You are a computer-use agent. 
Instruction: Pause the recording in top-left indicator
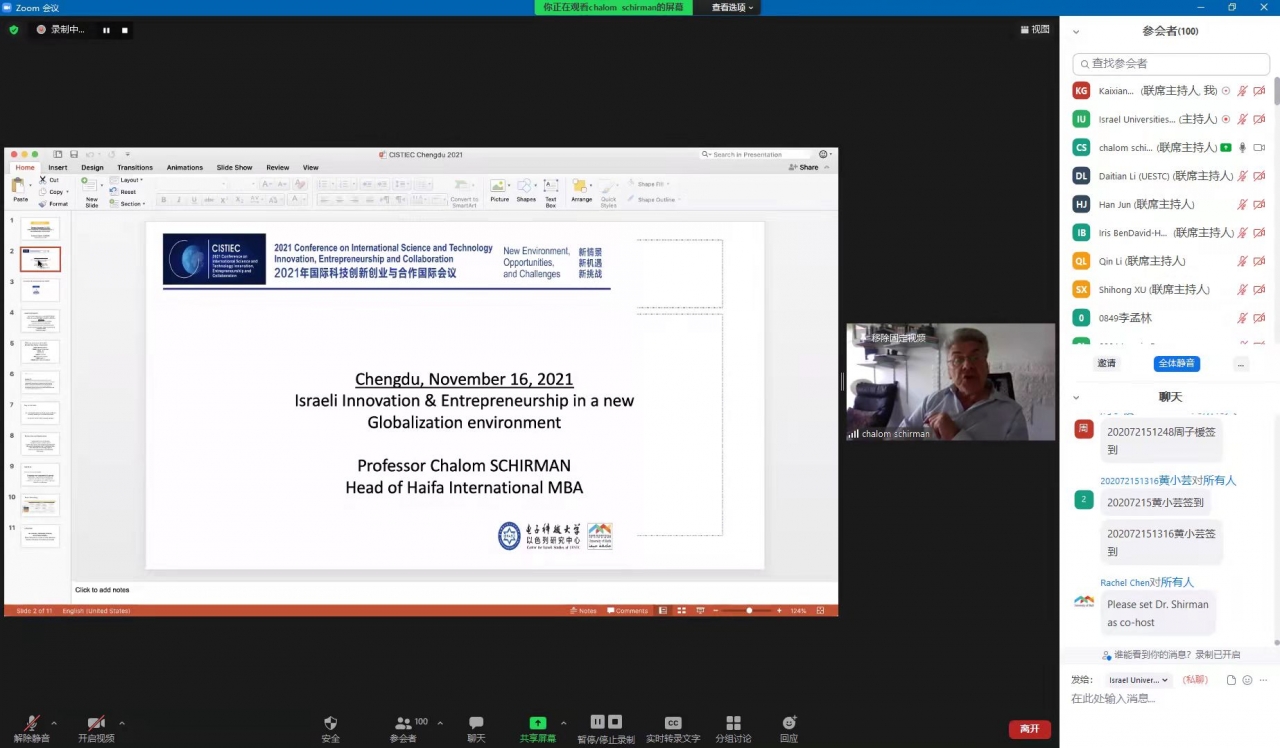click(106, 30)
